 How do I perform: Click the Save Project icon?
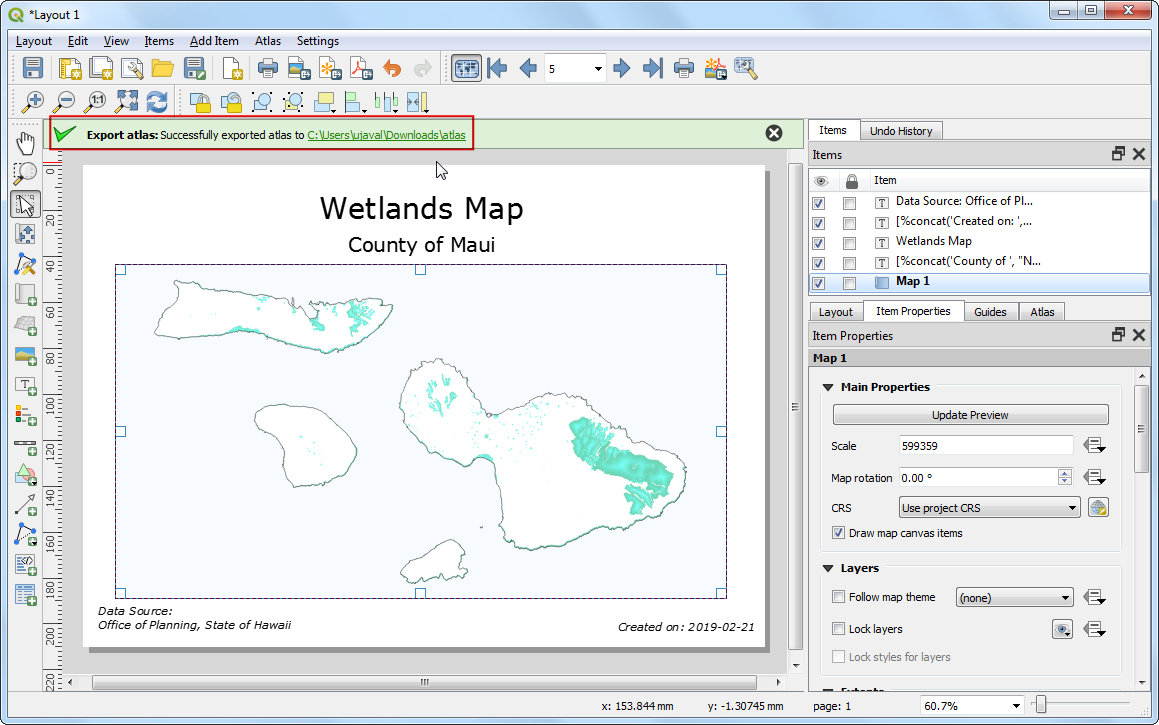coord(33,68)
